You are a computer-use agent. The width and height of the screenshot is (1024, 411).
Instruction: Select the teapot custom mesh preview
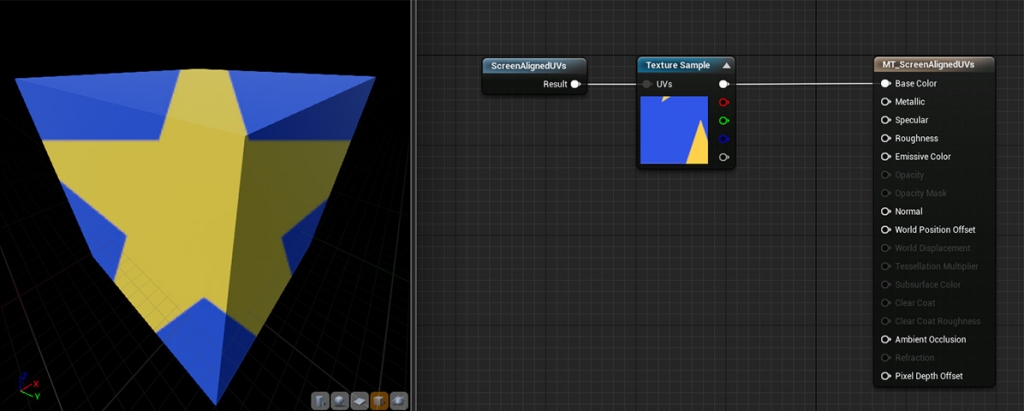[399, 401]
